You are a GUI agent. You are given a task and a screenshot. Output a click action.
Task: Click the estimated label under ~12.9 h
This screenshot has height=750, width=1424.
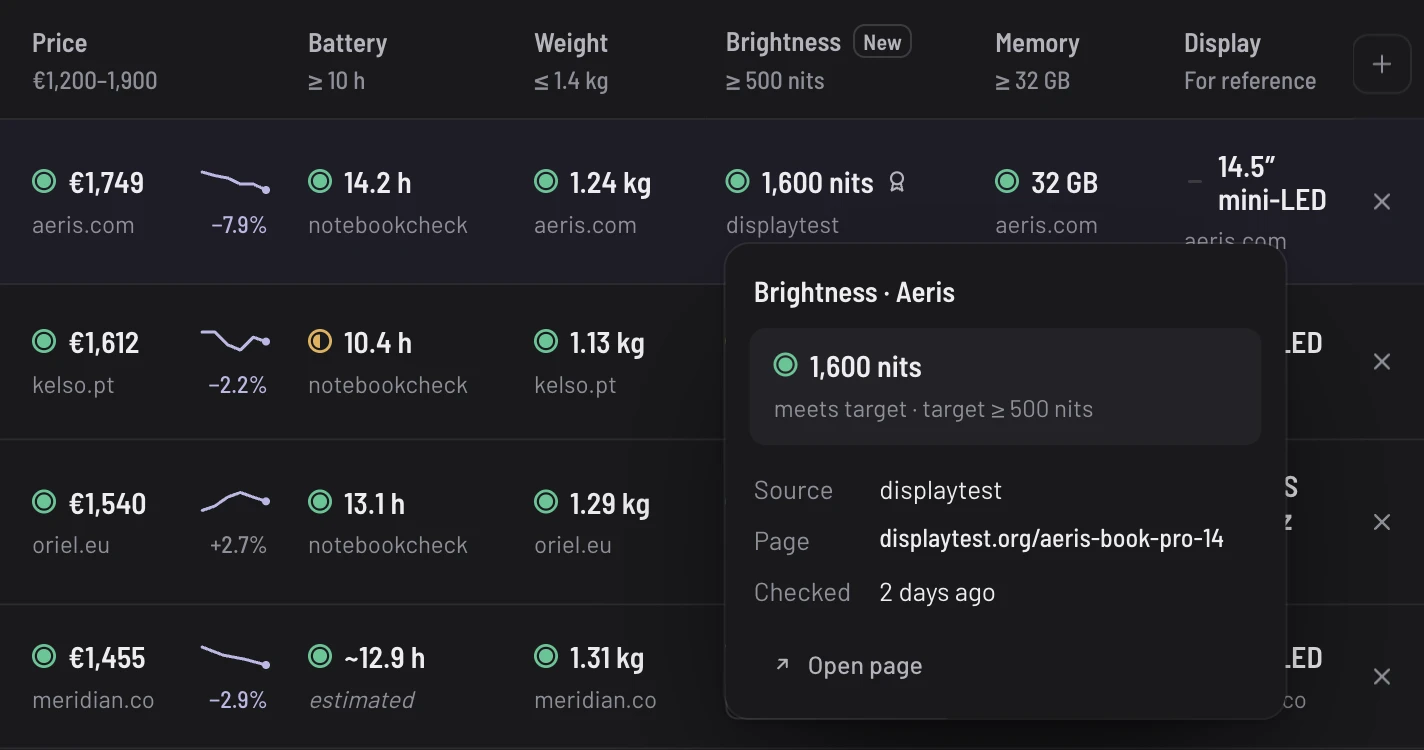point(361,700)
